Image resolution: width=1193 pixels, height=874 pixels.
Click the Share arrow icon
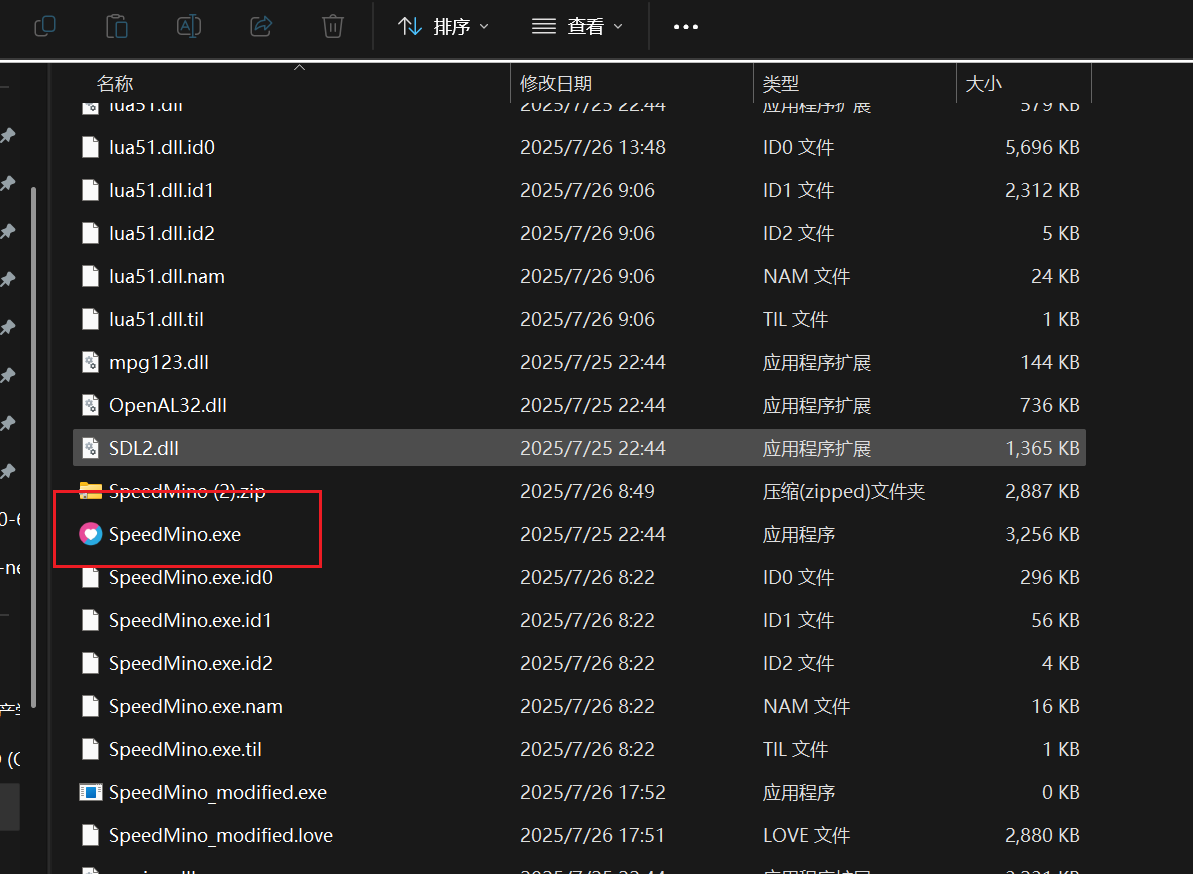pos(261,26)
